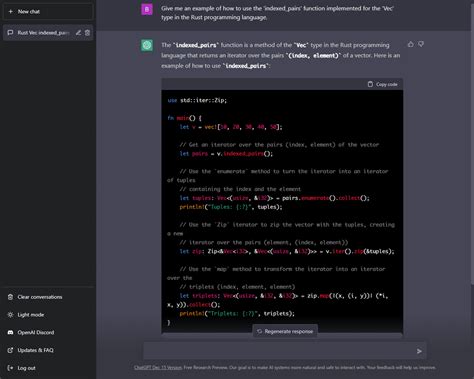Screen dimensions: 474x379
Task: Click the user avatar next to prompt
Action: coord(147,9)
